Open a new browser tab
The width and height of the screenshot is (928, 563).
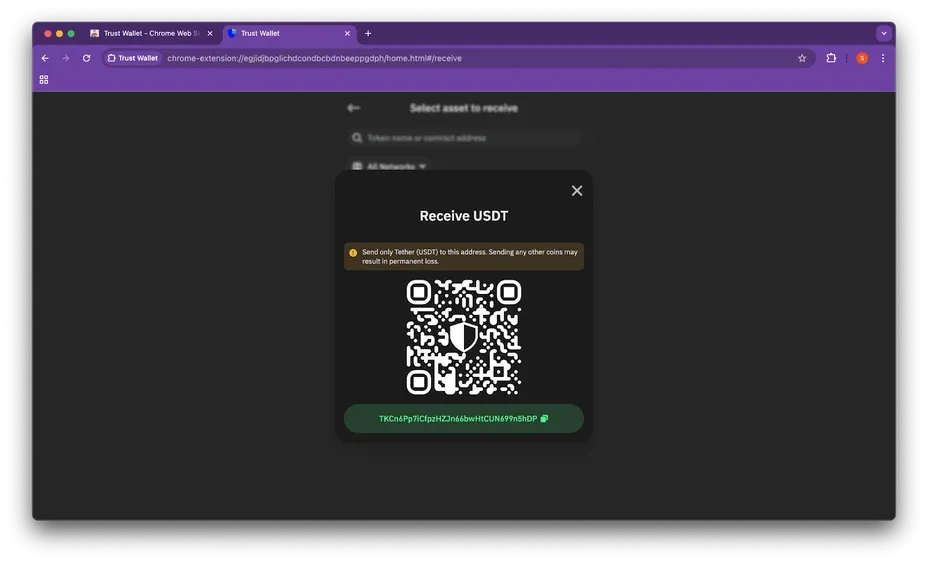click(368, 34)
